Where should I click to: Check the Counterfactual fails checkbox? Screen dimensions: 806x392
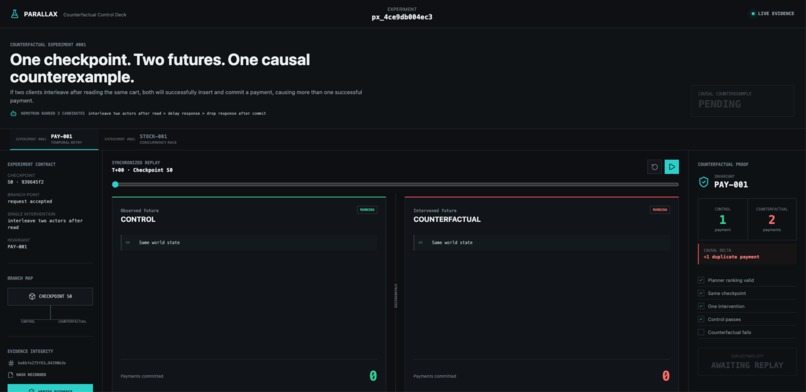(701, 332)
